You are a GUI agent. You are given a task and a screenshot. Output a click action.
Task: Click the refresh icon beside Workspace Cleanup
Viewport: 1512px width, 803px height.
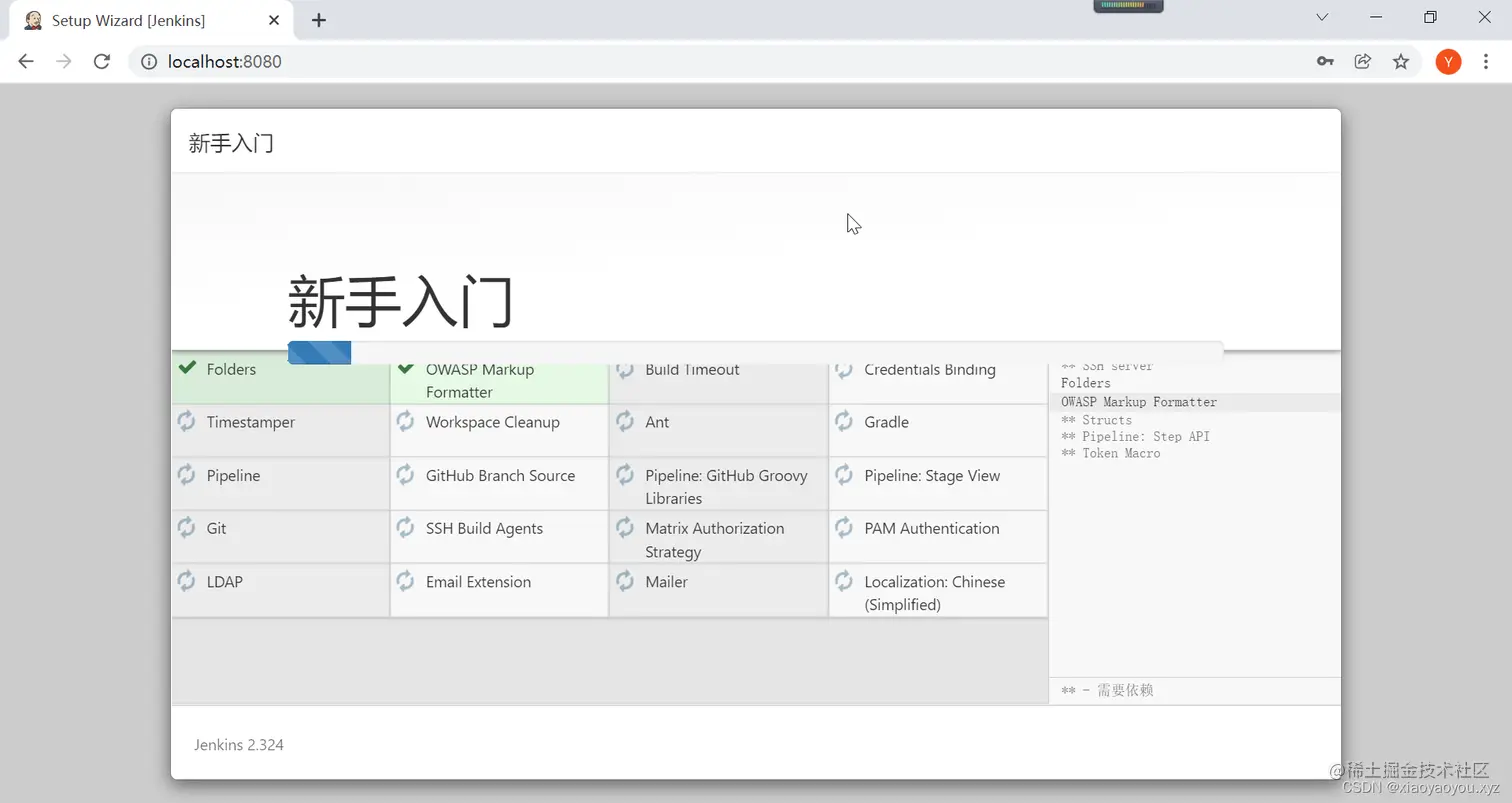(406, 421)
